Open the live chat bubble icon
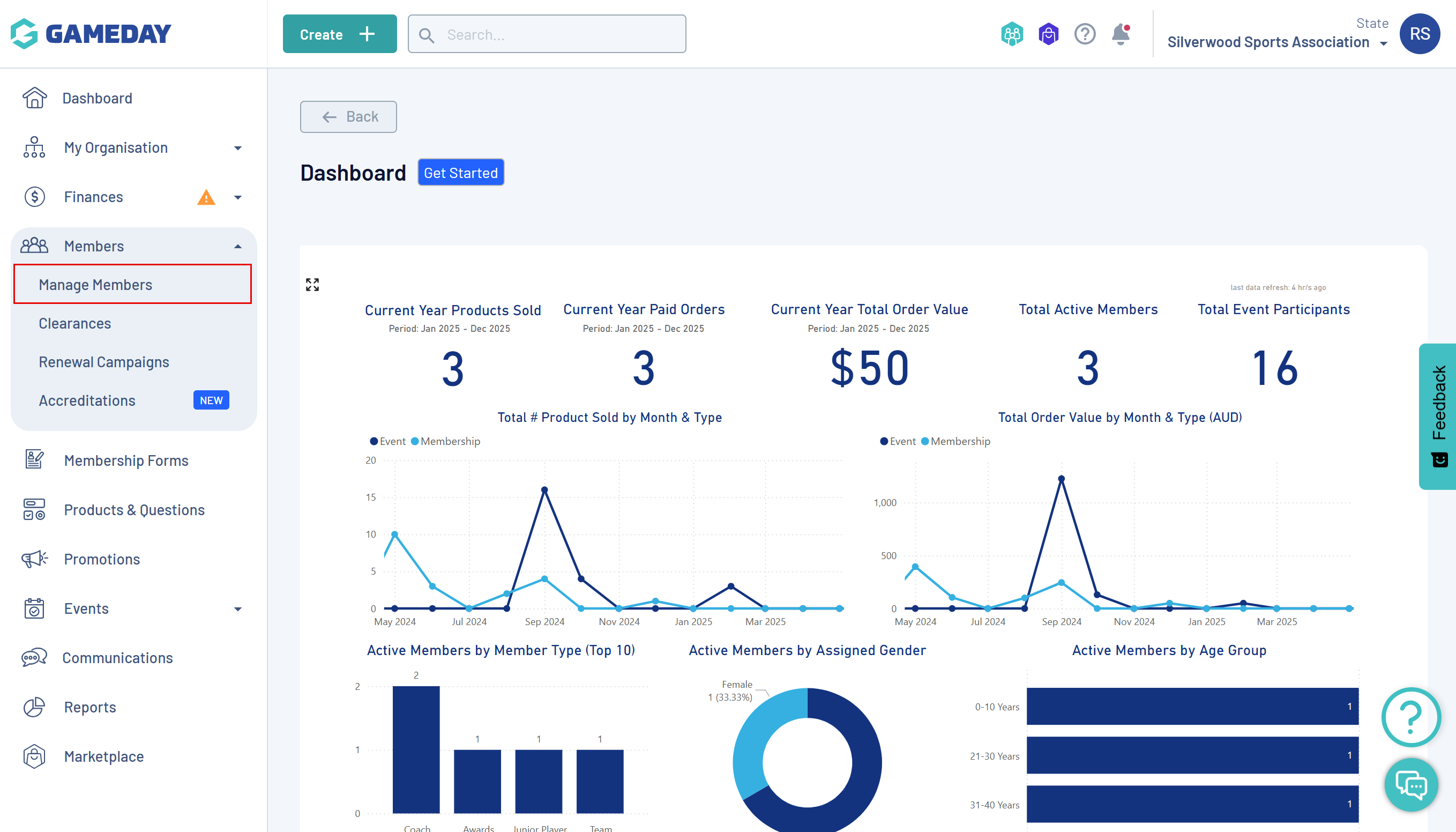1456x832 pixels. [1411, 785]
